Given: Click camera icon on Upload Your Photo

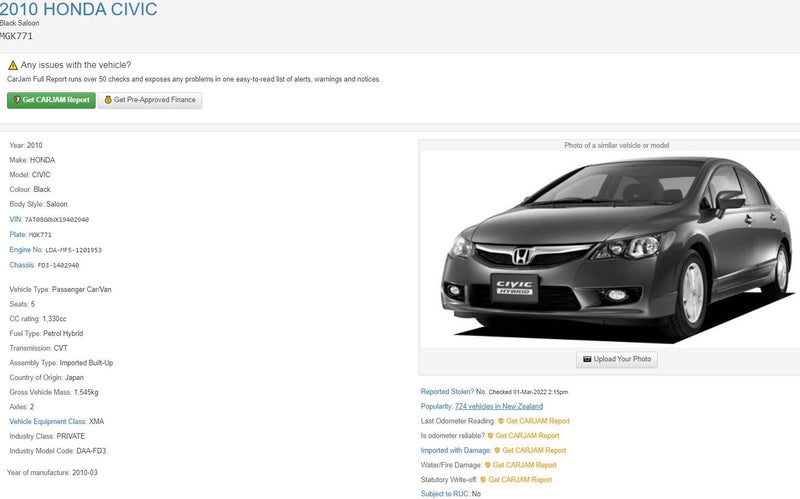Looking at the screenshot, I should click(x=587, y=359).
